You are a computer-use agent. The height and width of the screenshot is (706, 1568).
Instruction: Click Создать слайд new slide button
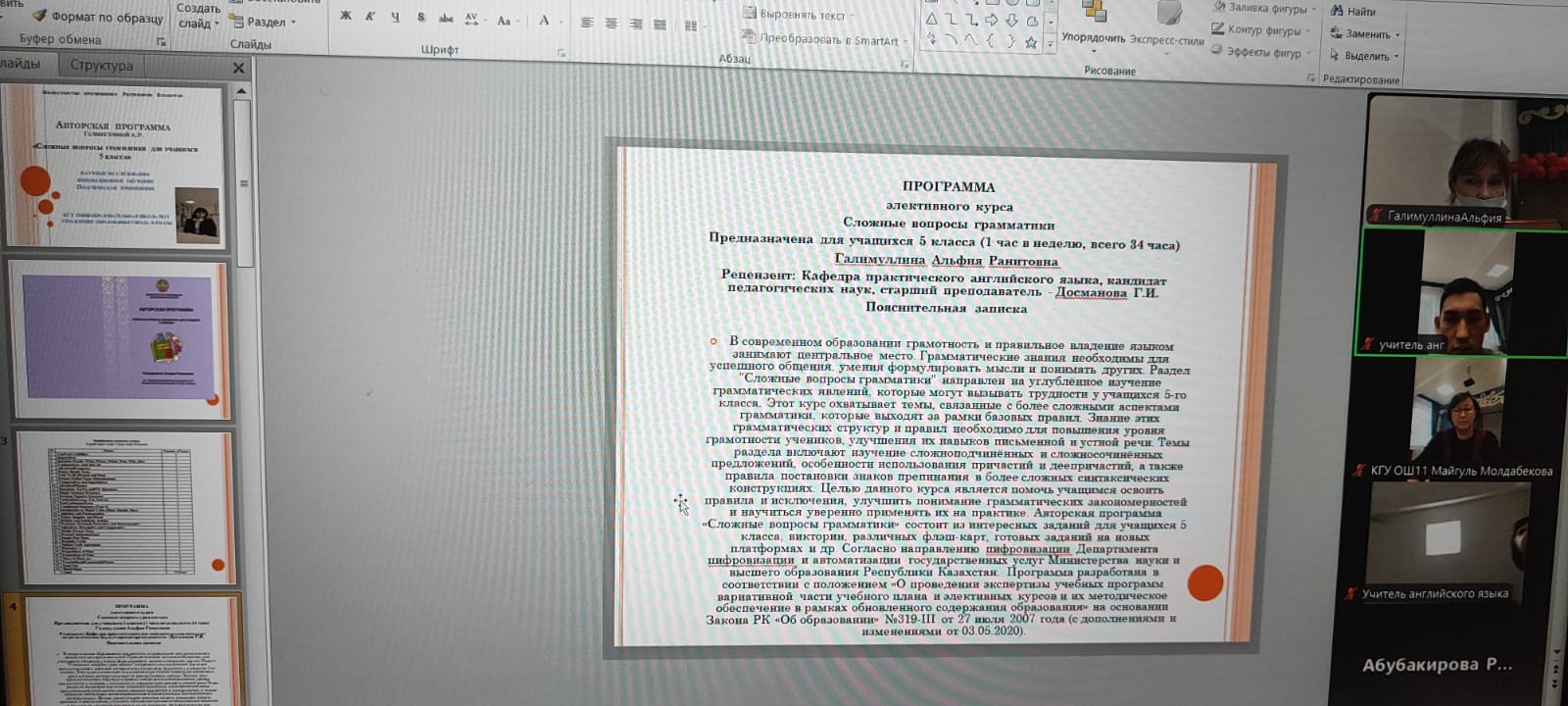point(197,16)
